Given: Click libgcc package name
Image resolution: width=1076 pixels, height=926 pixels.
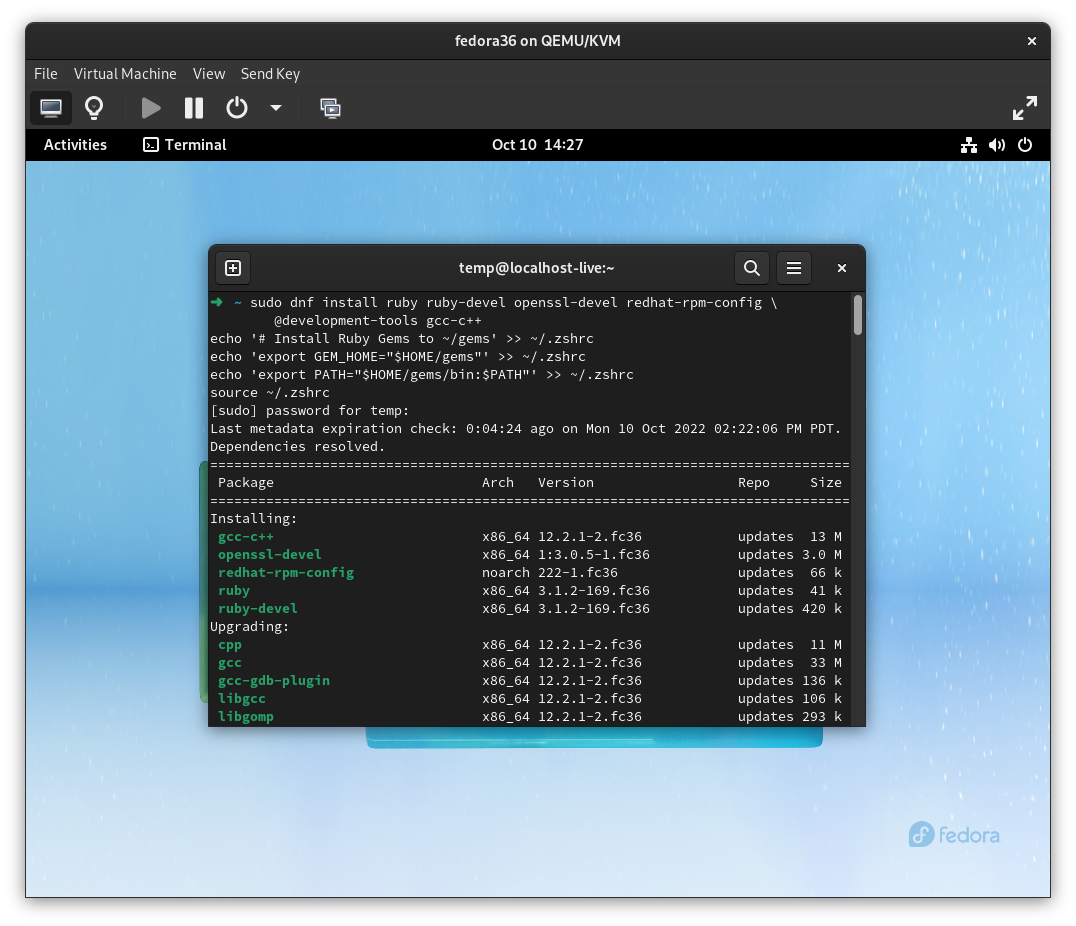Looking at the screenshot, I should coord(242,698).
